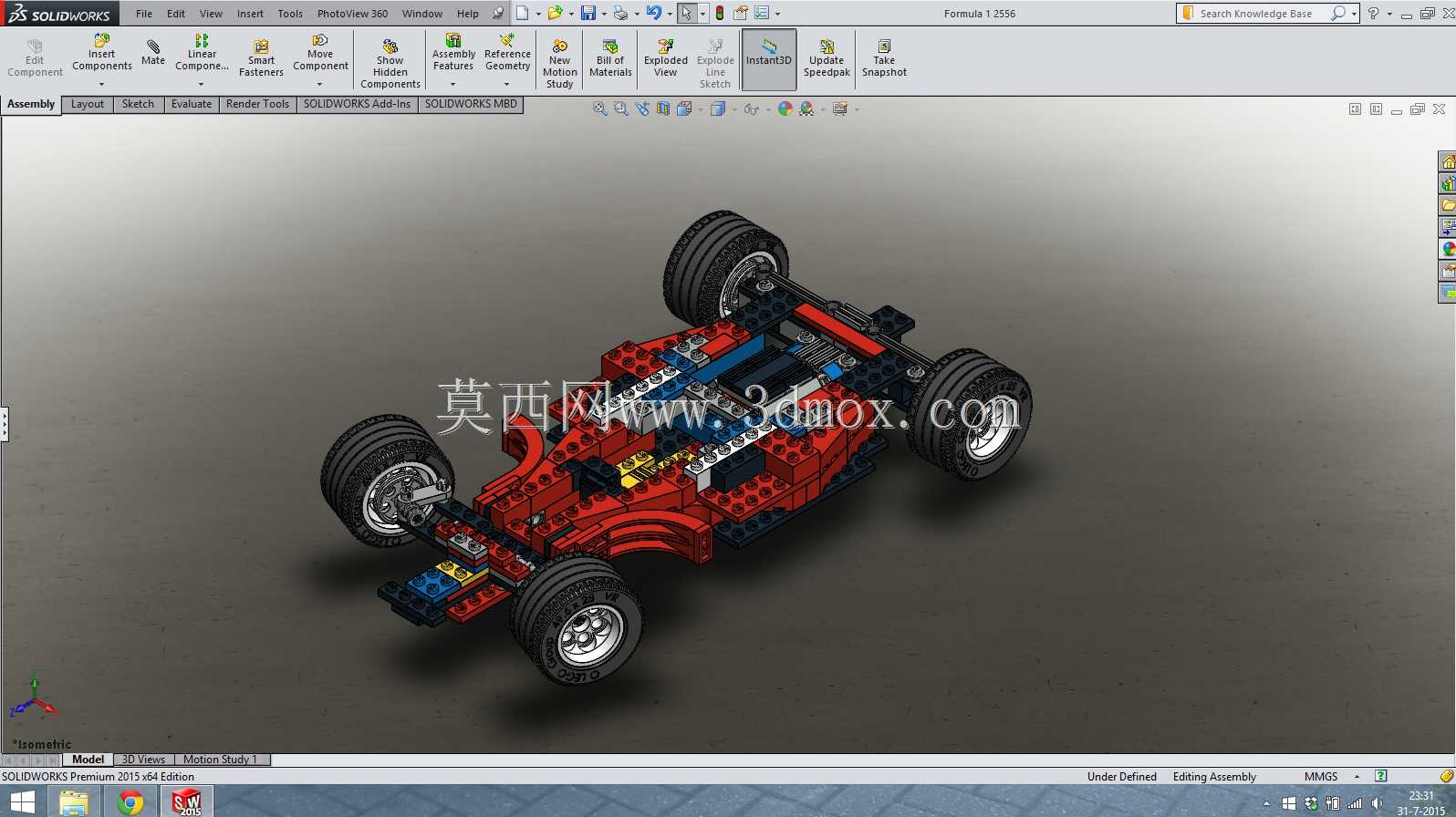This screenshot has height=817, width=1456.
Task: Open the Insert menu
Action: [x=250, y=14]
